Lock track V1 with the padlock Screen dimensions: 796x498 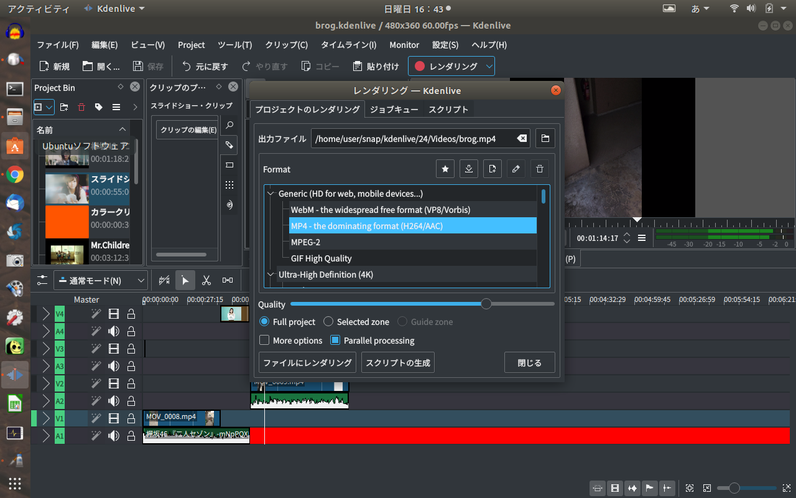(x=131, y=418)
